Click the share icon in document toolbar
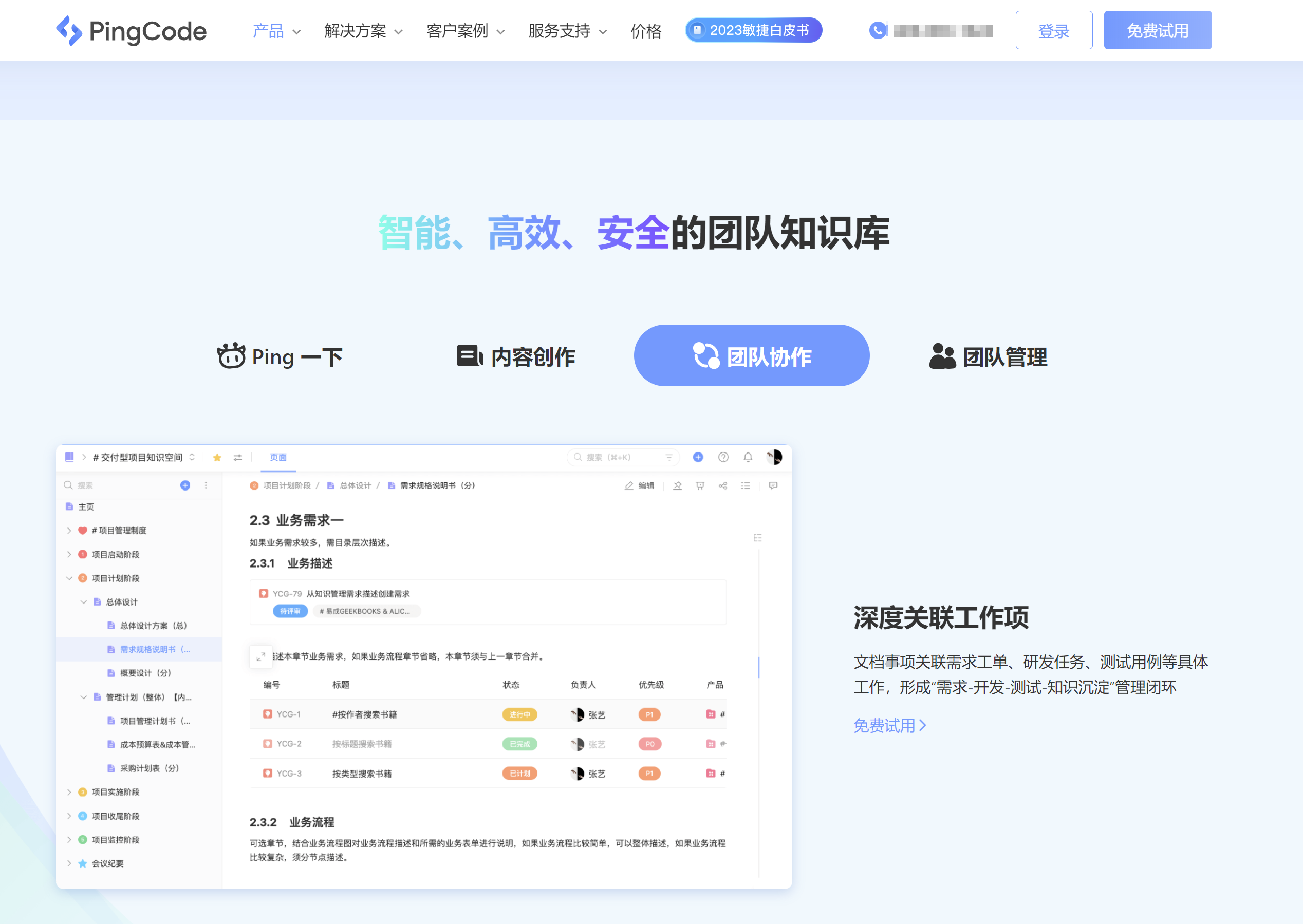1303x924 pixels. [722, 485]
